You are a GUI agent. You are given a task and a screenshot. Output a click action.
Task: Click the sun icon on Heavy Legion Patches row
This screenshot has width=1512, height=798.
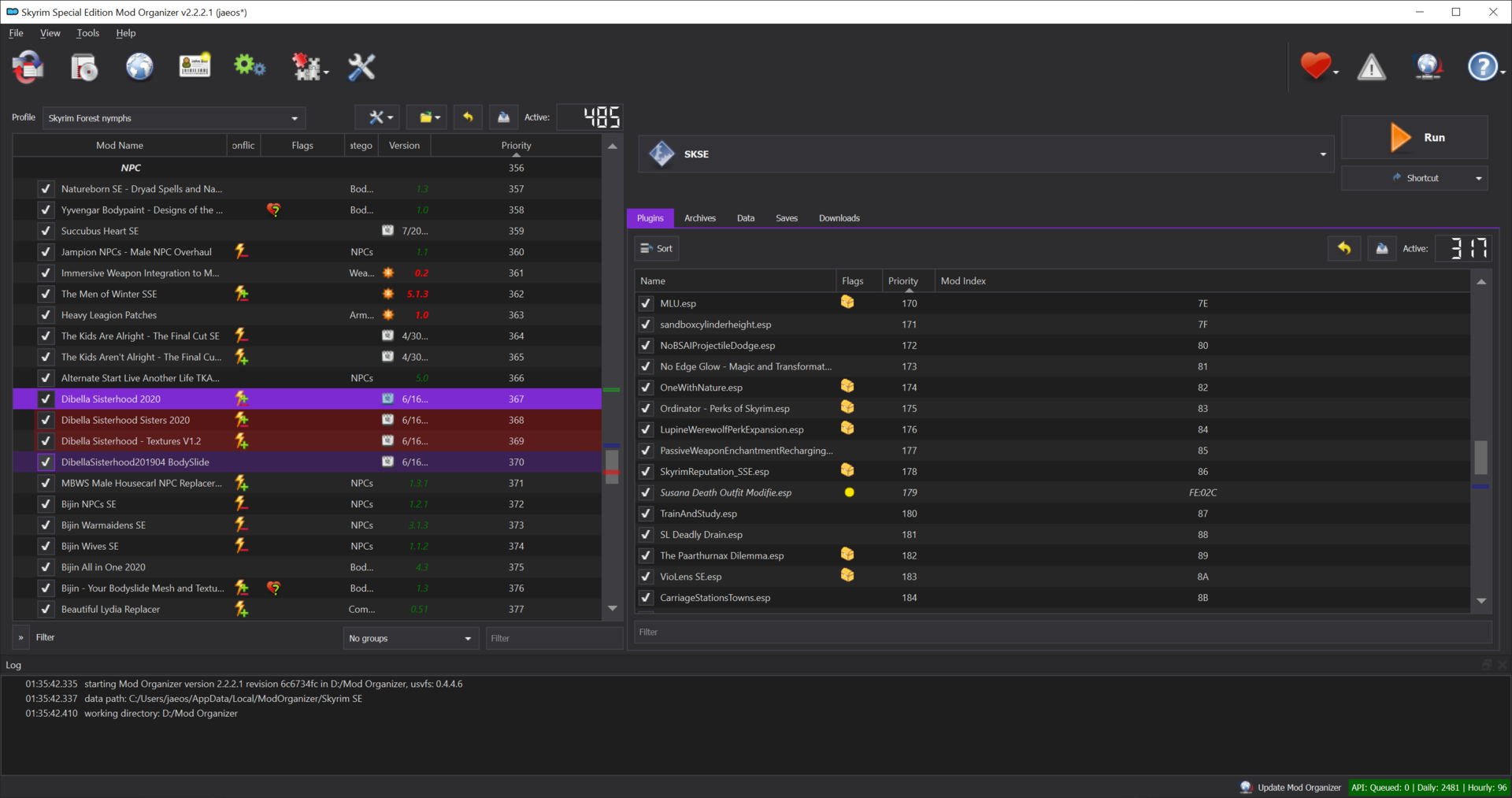coord(387,314)
